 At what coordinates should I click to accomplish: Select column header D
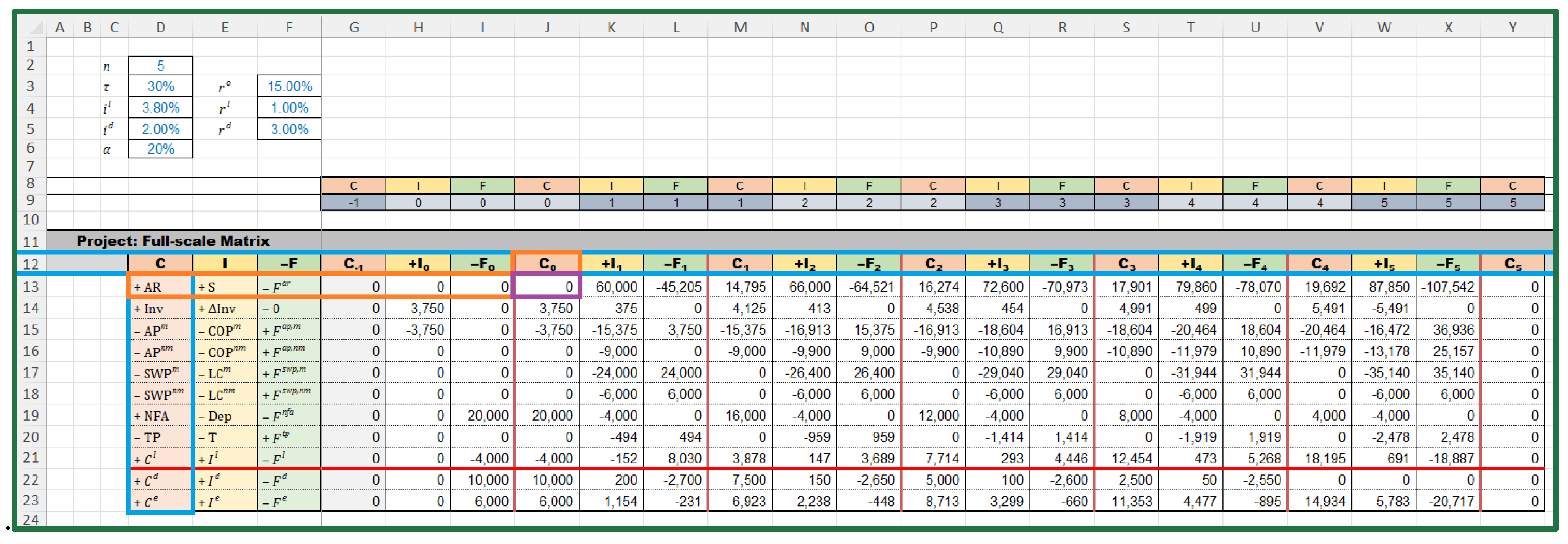160,28
